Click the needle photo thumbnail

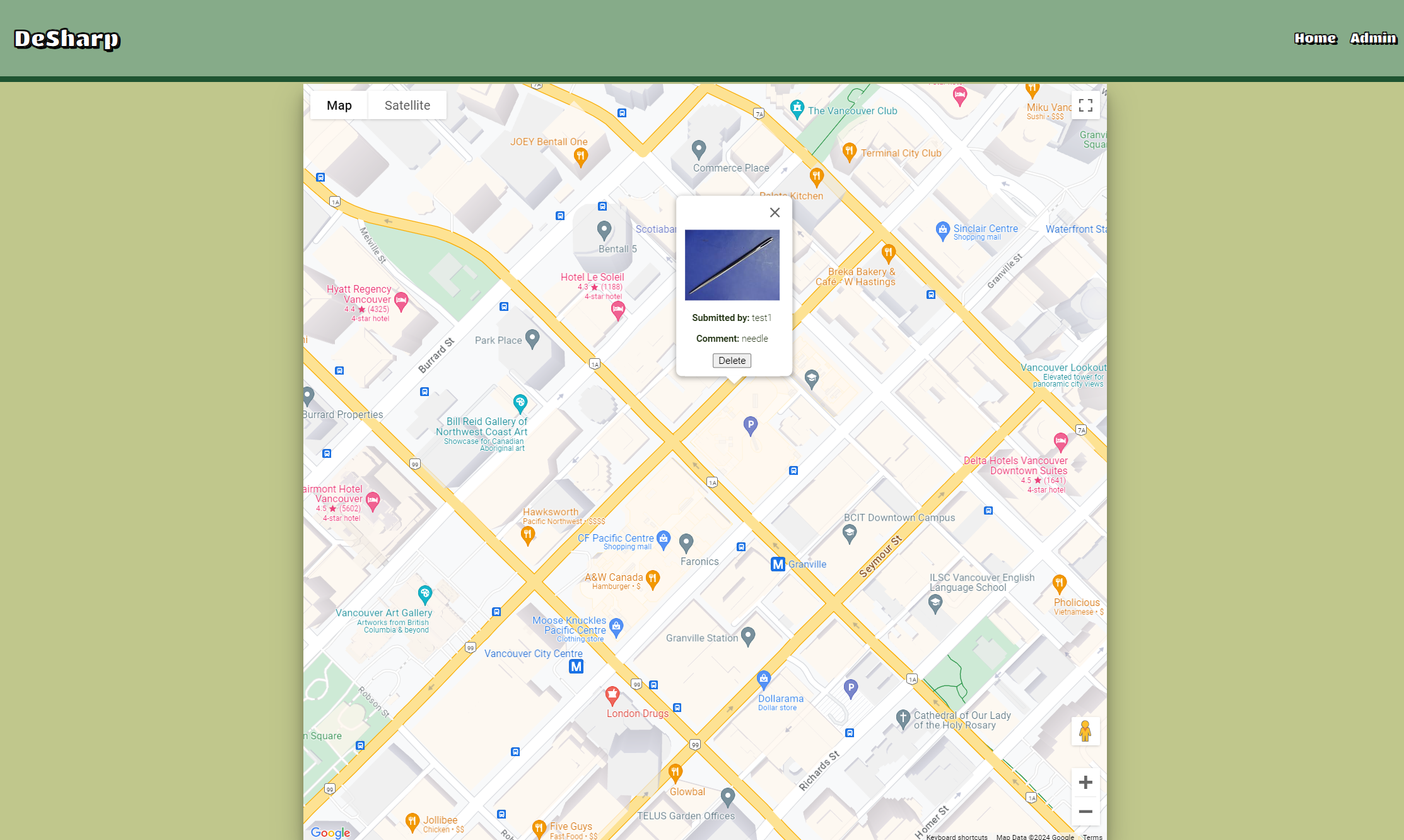click(732, 265)
